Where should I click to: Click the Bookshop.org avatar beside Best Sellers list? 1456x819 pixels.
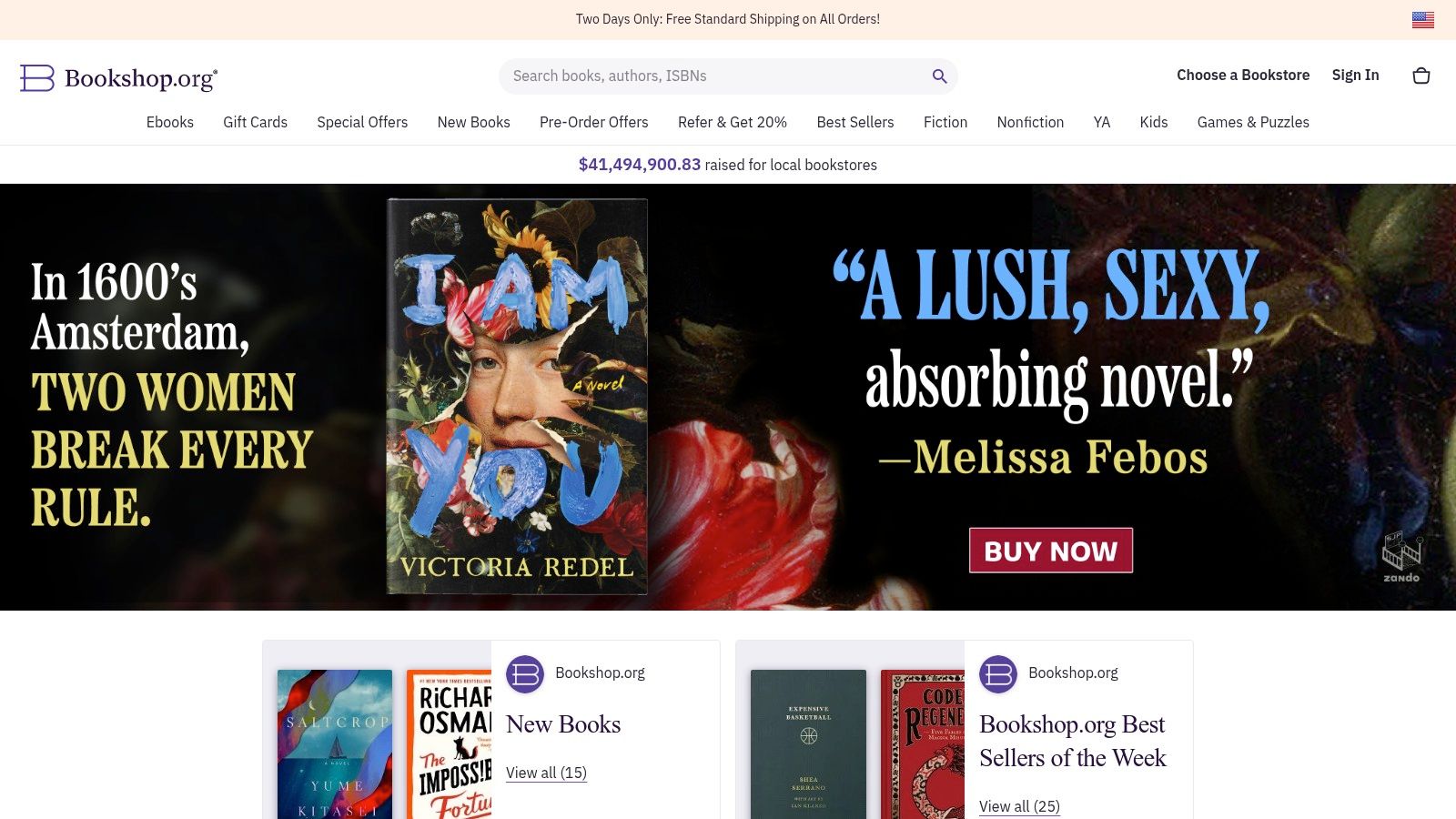pos(998,674)
